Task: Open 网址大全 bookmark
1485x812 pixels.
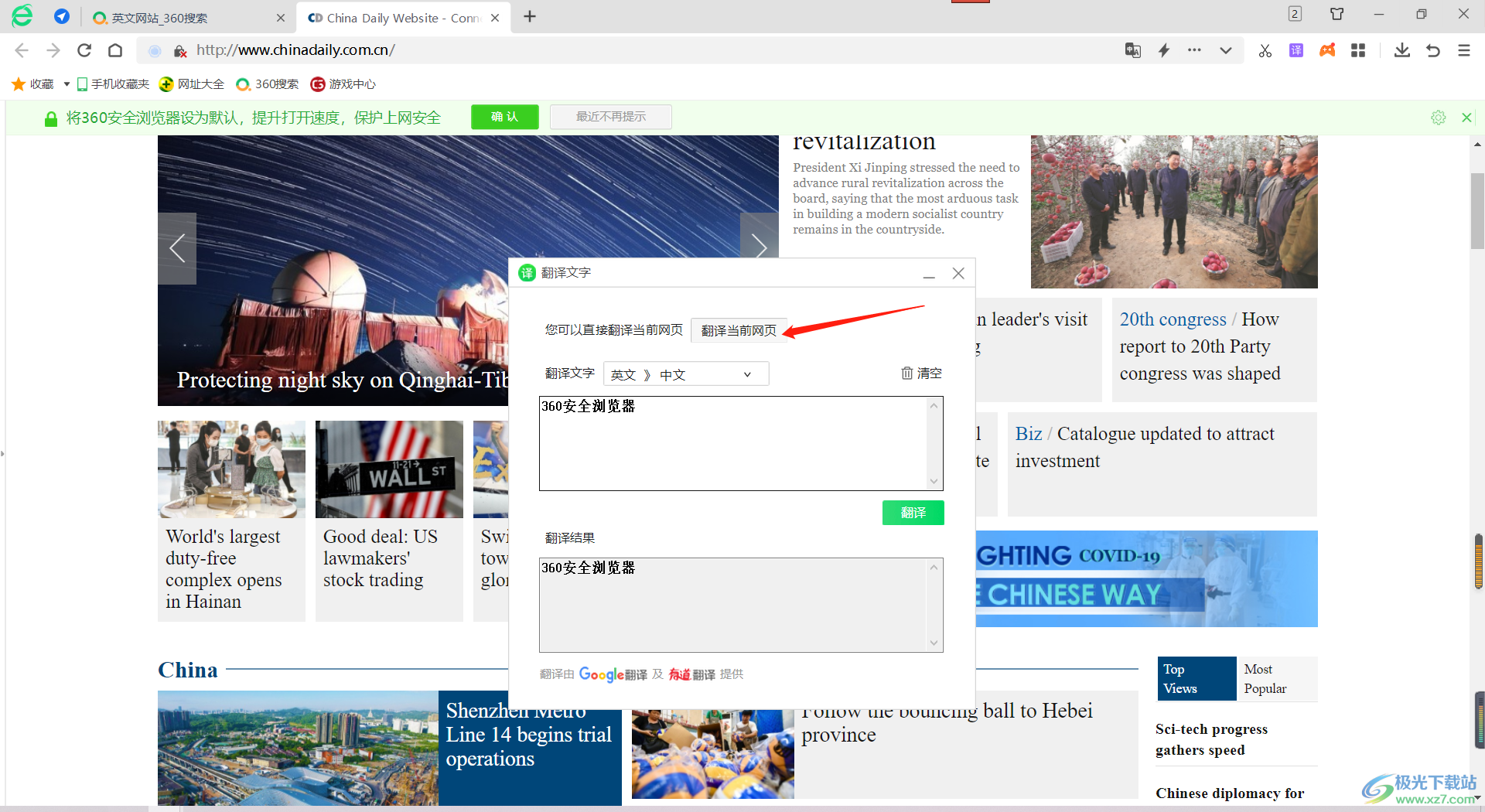Action: point(192,84)
